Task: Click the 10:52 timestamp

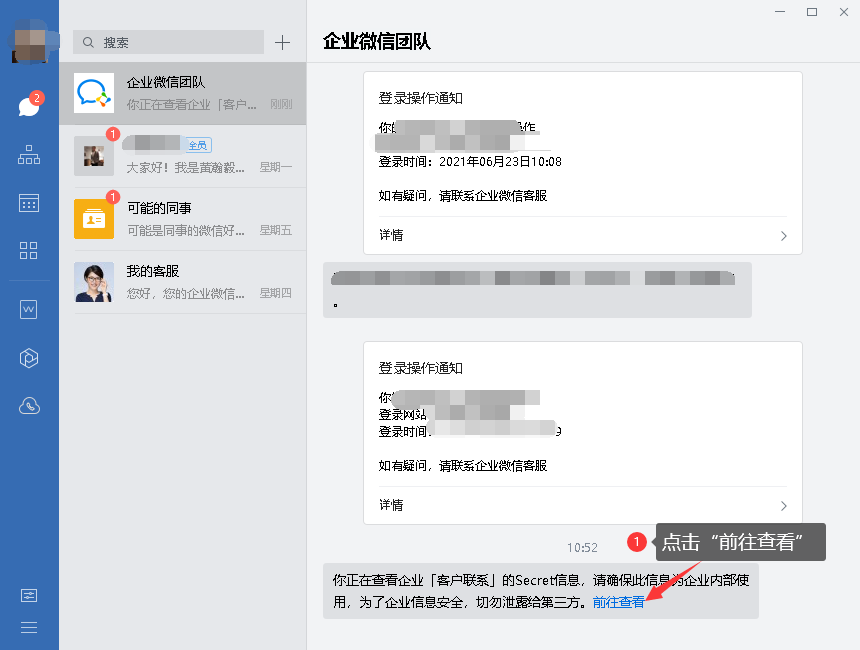Action: point(582,547)
